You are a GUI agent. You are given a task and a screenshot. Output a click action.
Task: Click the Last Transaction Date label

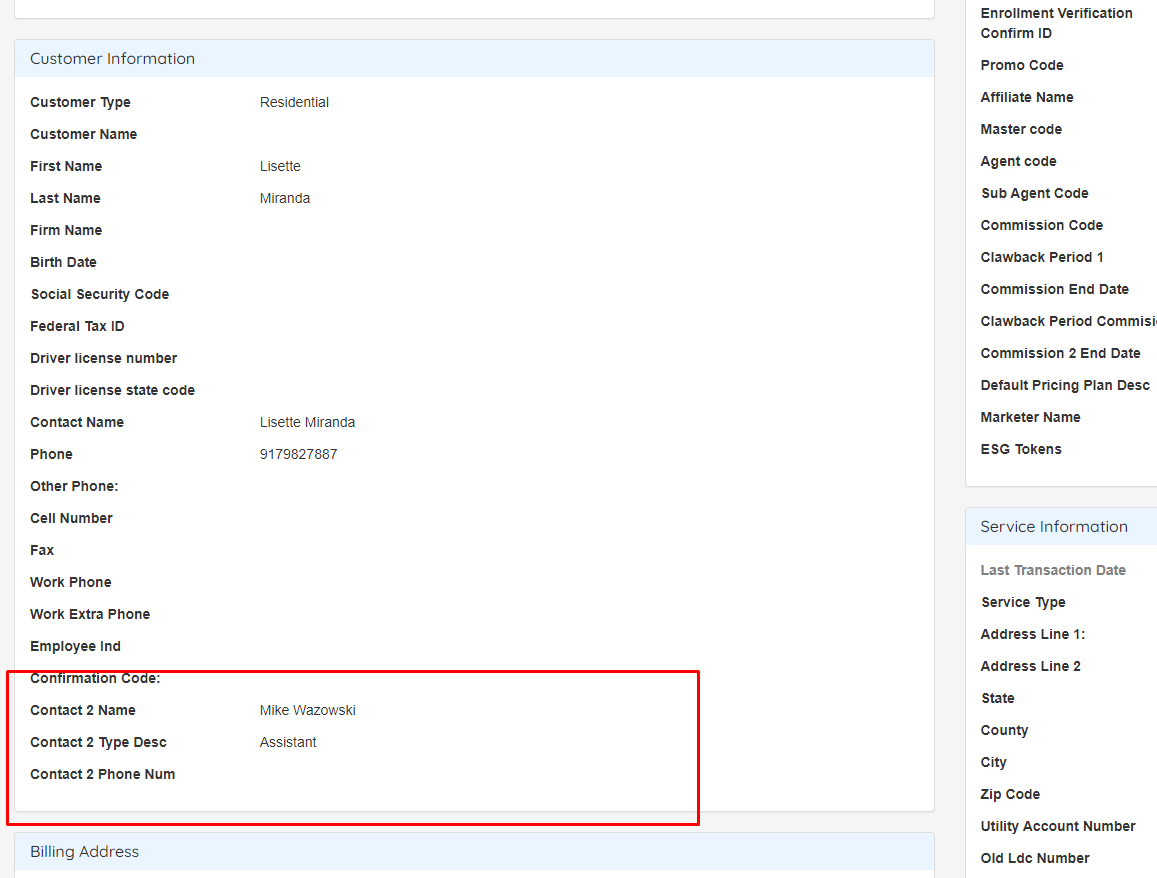[x=1053, y=570]
